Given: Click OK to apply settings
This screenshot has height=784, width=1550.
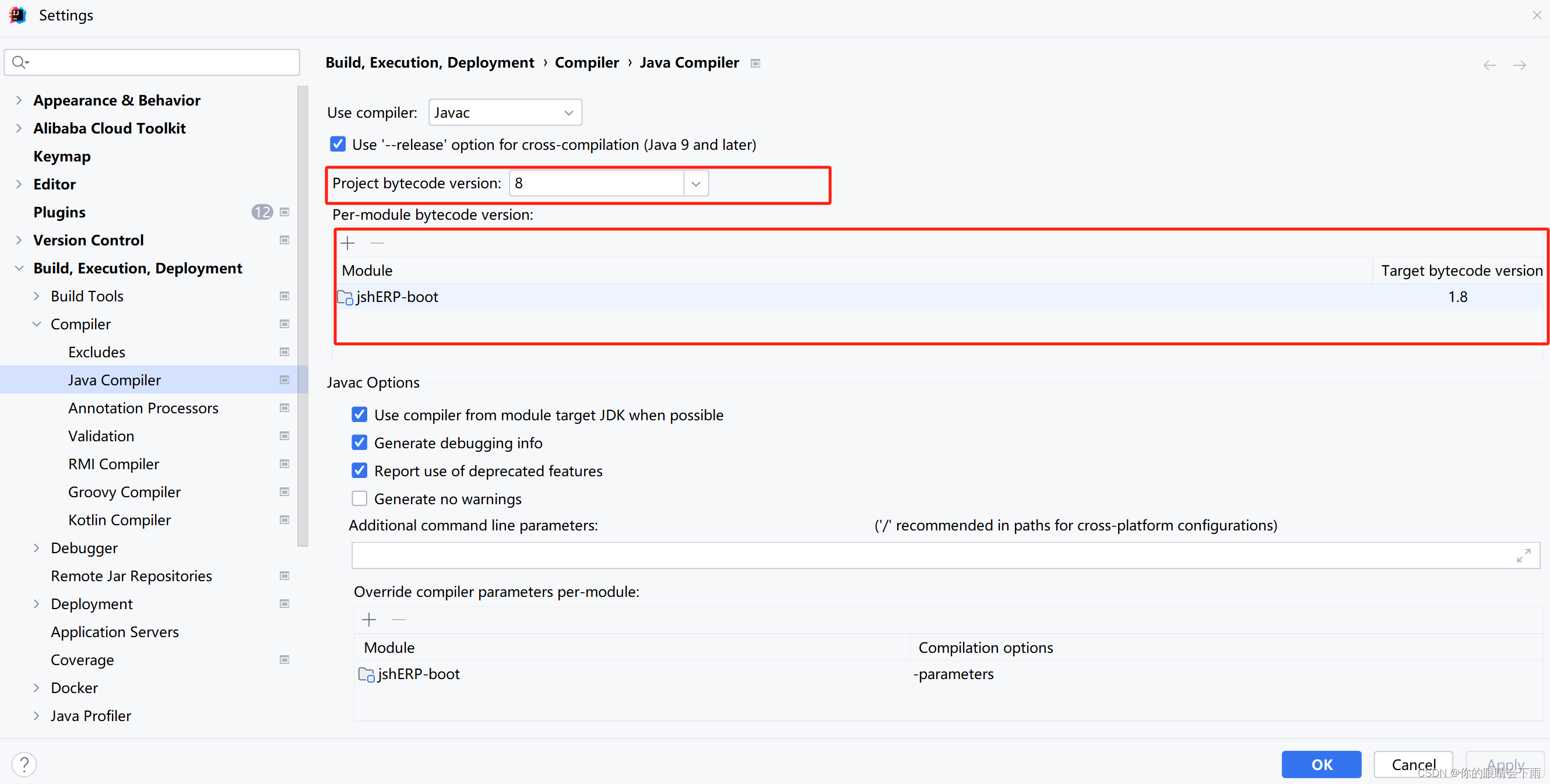Looking at the screenshot, I should (1322, 762).
